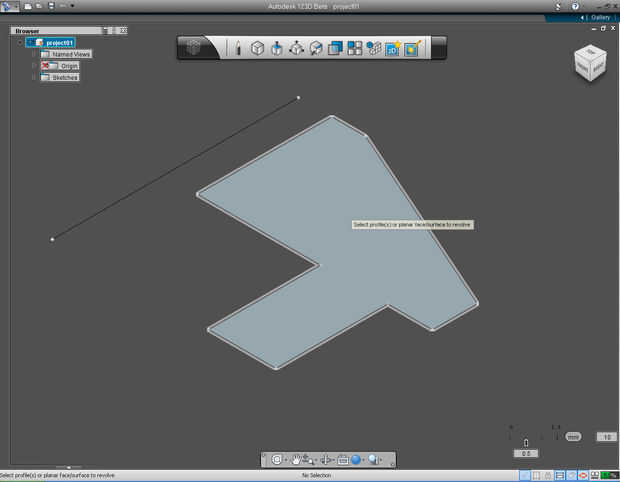Click the Combine overlapping squares icon
This screenshot has height=482, width=620.
tap(335, 48)
